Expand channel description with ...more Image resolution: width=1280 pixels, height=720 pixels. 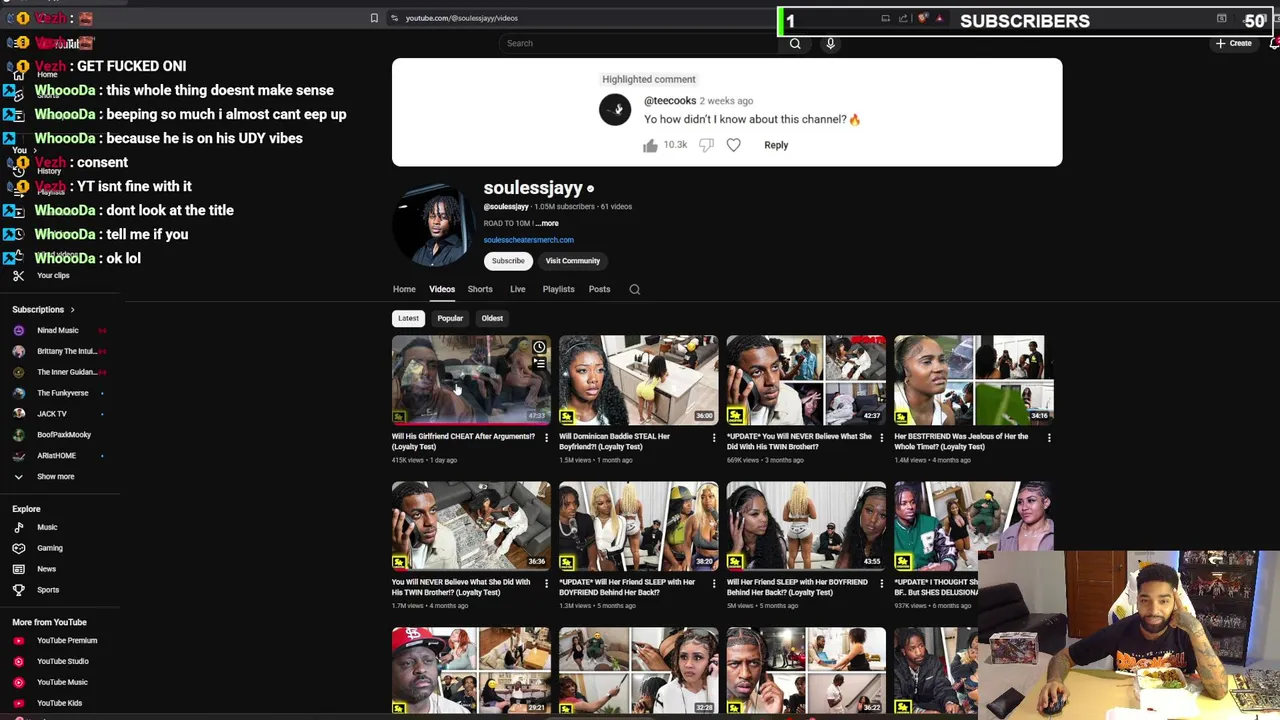[x=547, y=223]
